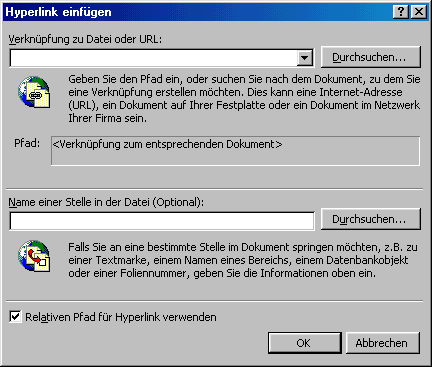
Task: Click the Hyperlink einfügen title bar
Action: click(197, 12)
